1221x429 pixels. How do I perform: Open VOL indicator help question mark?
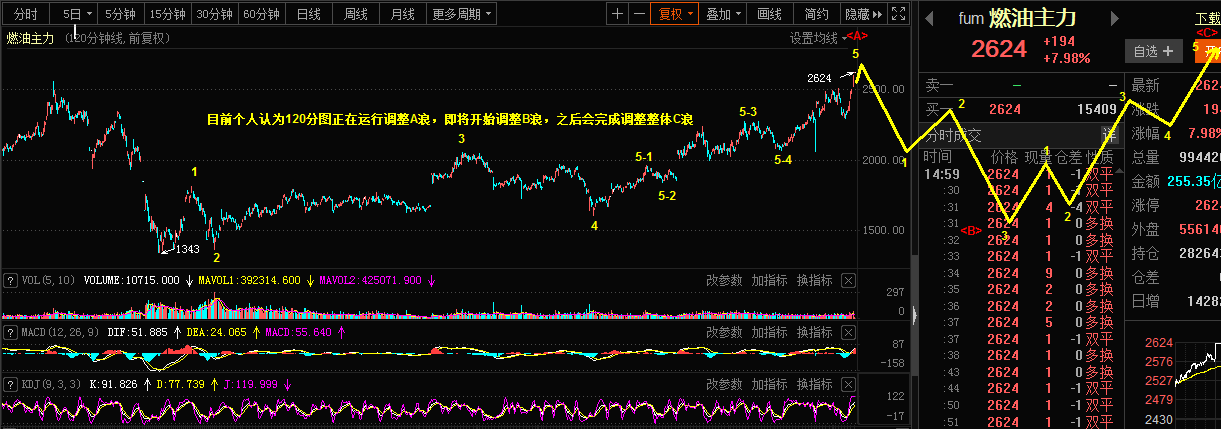click(11, 281)
